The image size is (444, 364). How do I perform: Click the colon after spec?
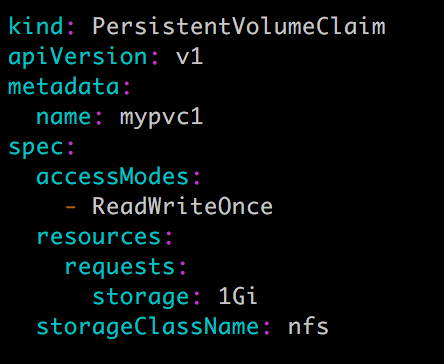point(71,148)
